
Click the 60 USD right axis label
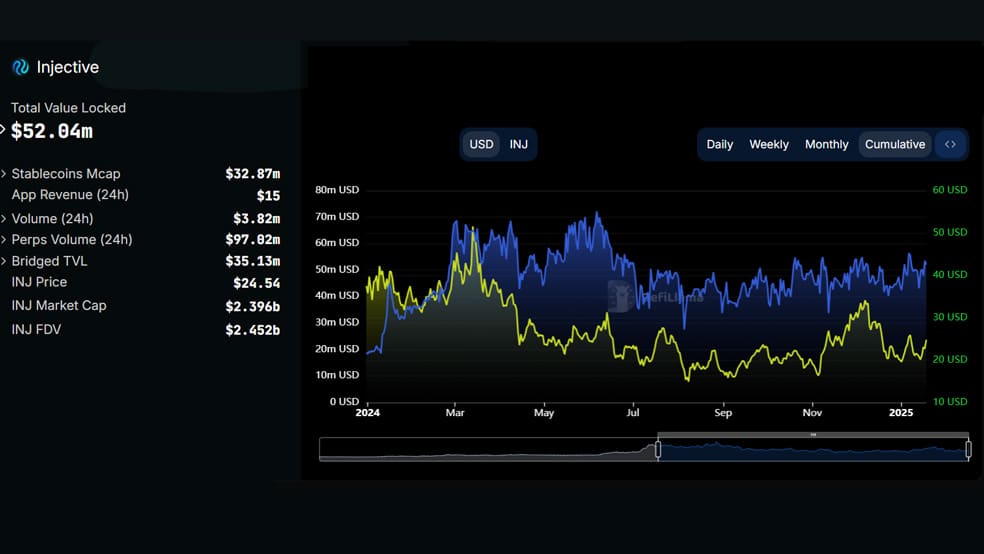point(949,189)
